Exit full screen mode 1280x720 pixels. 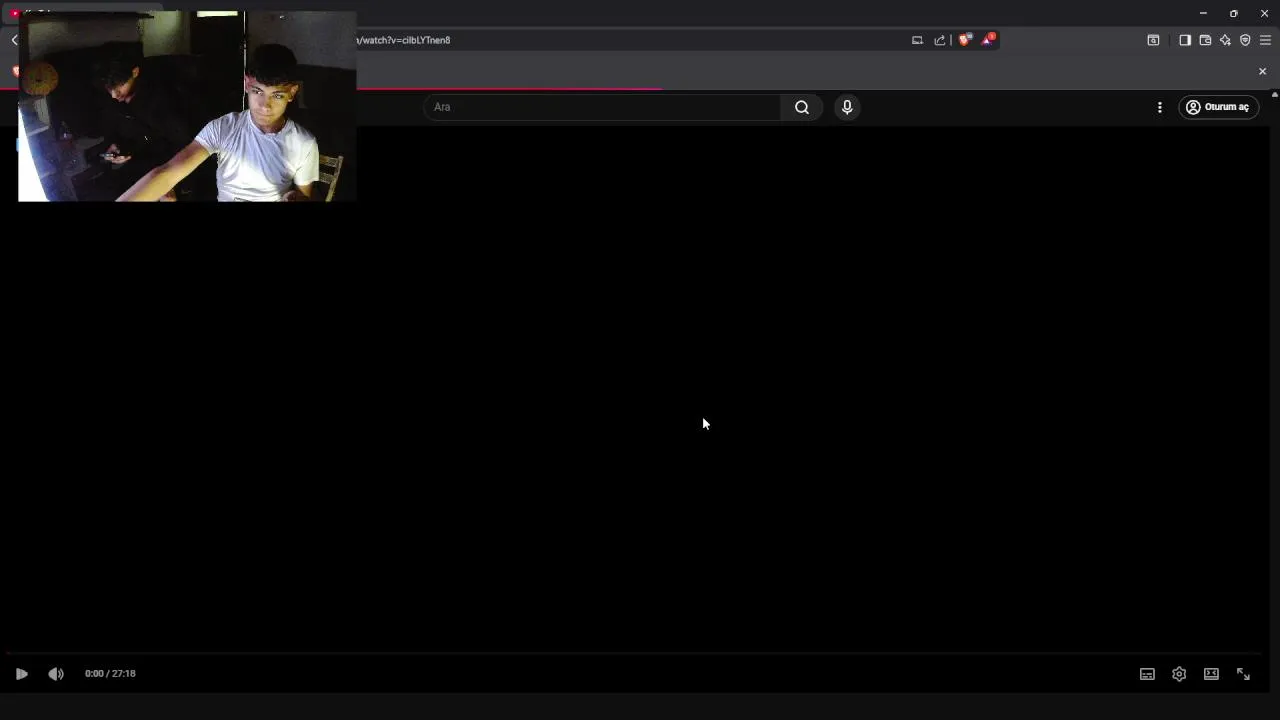click(x=1243, y=674)
